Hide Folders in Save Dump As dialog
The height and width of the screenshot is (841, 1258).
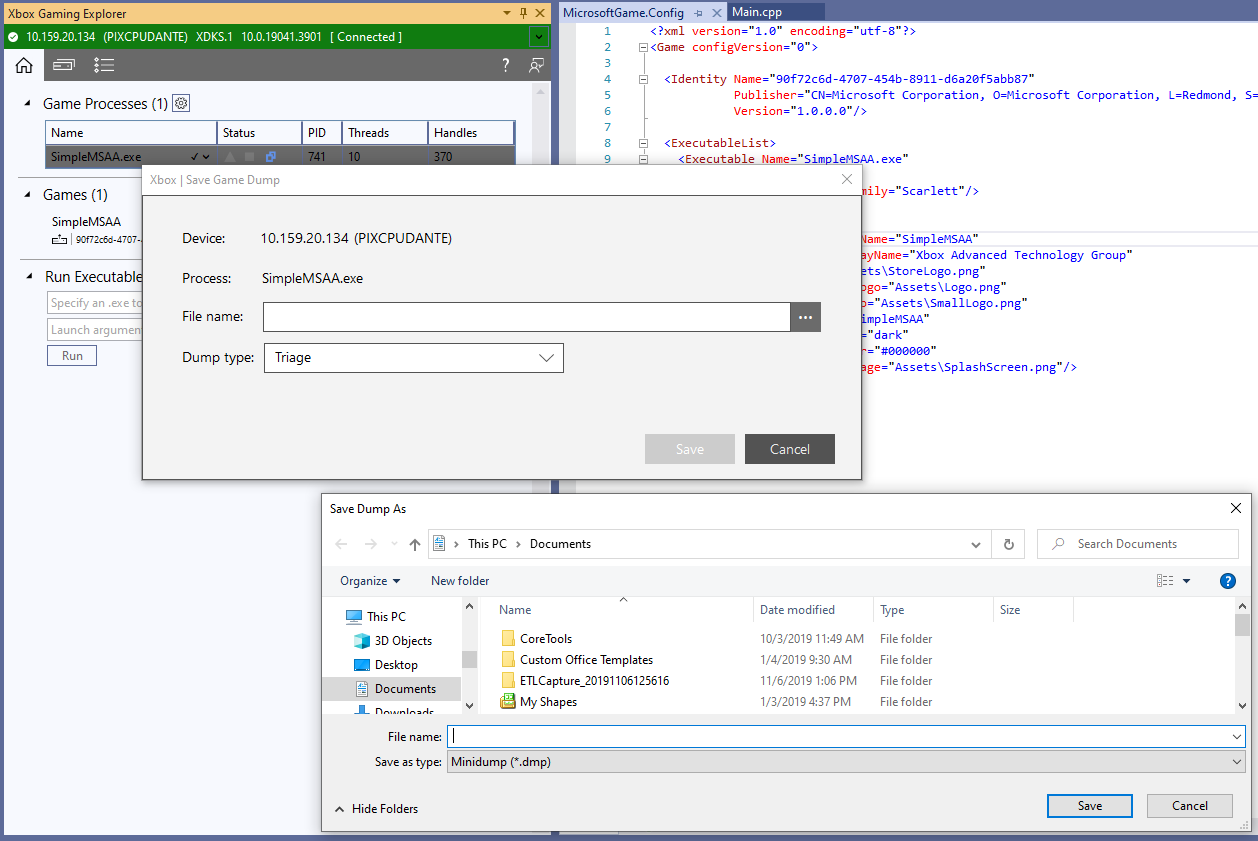[x=376, y=809]
